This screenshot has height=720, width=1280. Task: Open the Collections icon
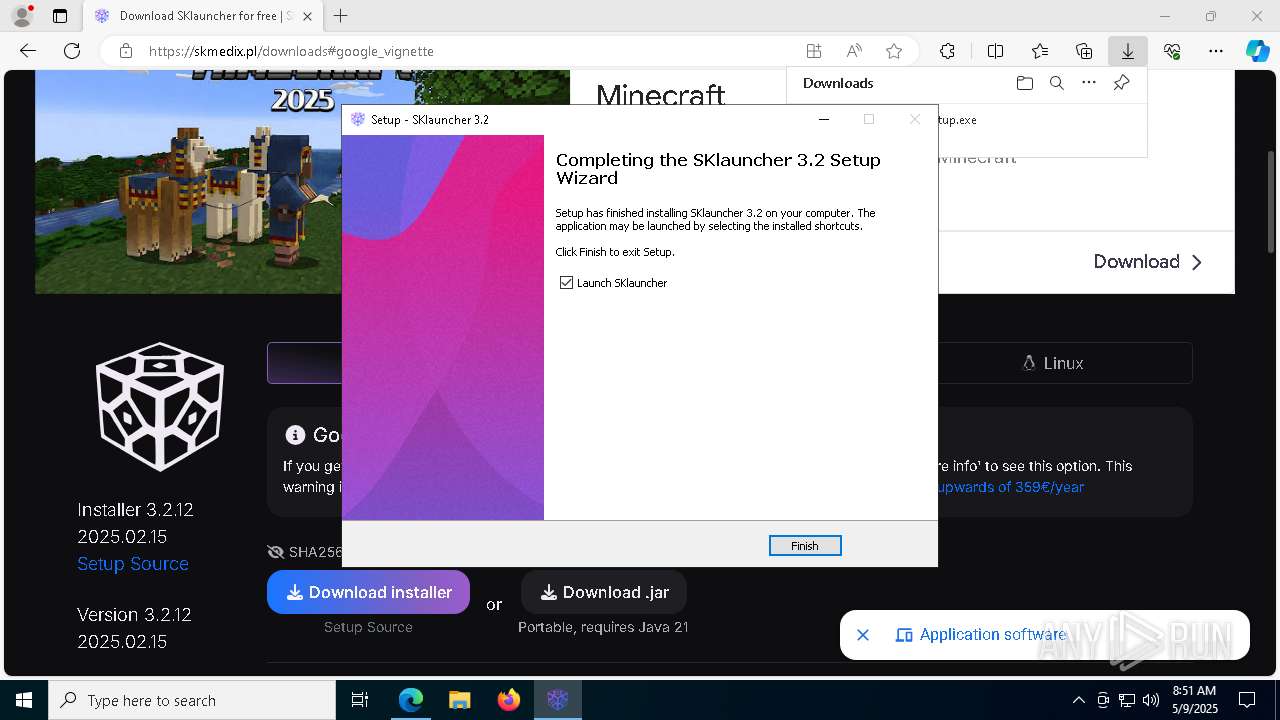point(1084,51)
